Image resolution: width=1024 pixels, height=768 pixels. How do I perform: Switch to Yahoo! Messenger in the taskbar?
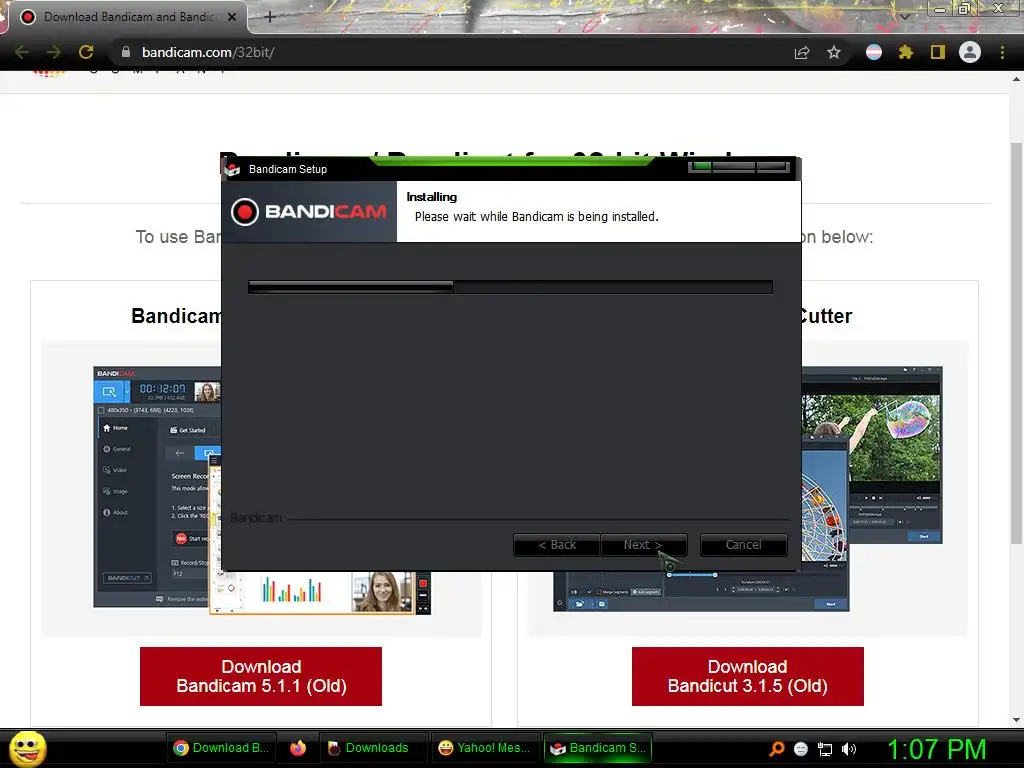(485, 748)
